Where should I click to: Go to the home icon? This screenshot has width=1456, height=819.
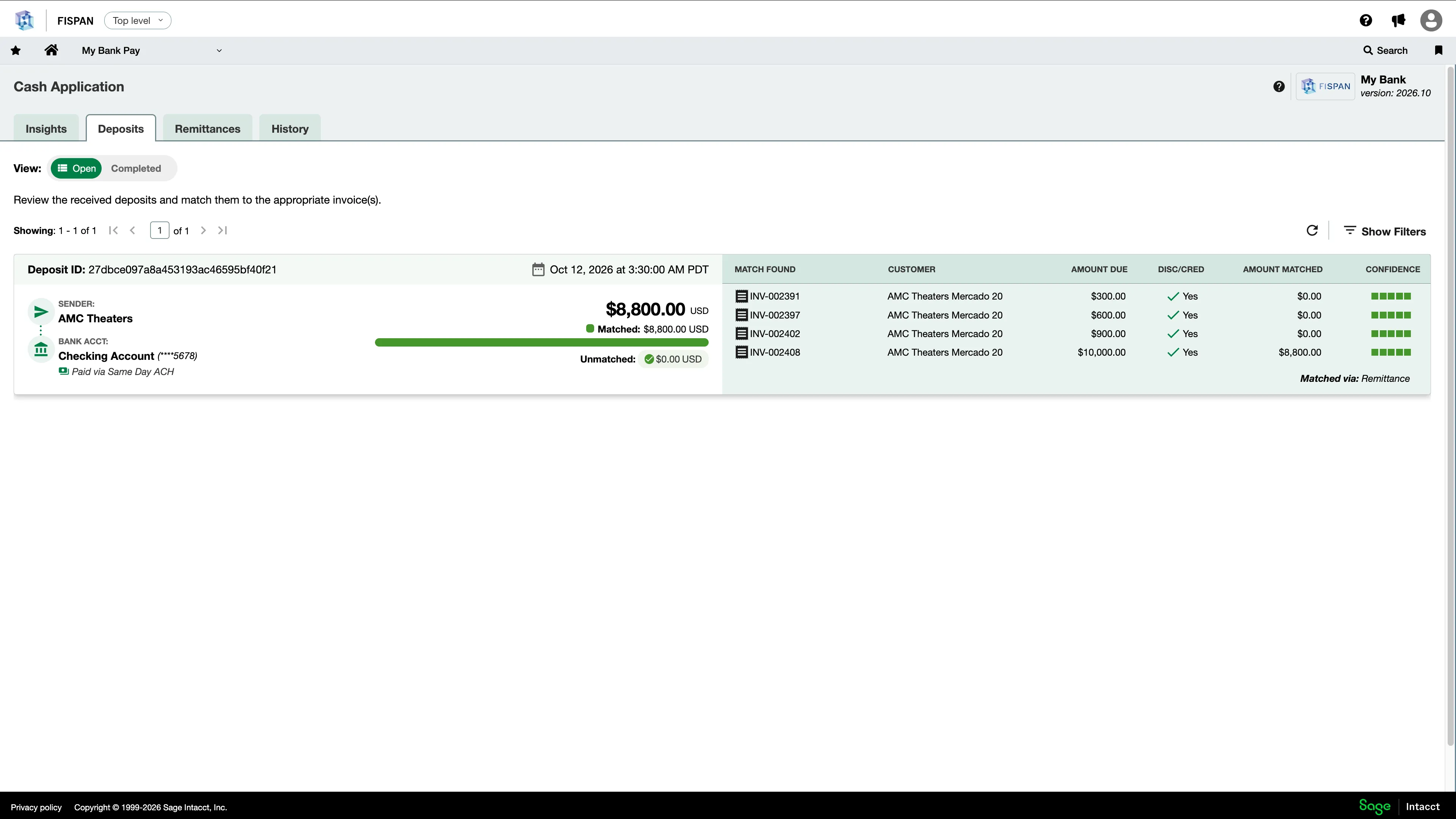52,50
